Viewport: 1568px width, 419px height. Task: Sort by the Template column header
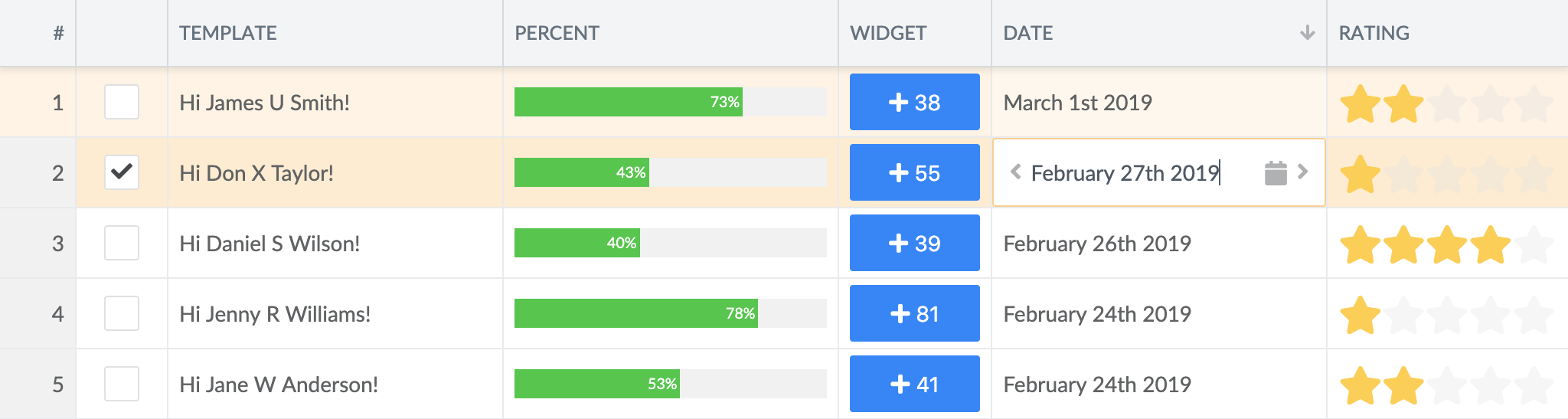[228, 33]
